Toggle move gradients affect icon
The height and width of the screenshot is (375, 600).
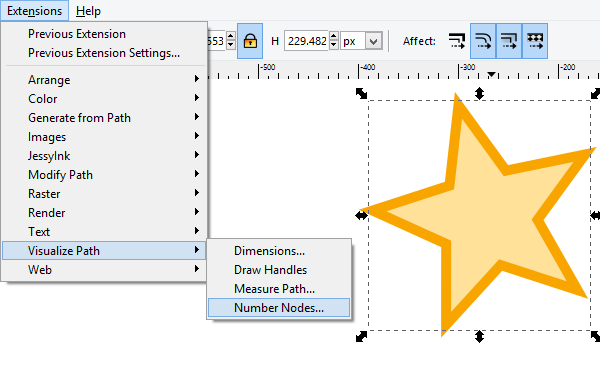[x=509, y=41]
